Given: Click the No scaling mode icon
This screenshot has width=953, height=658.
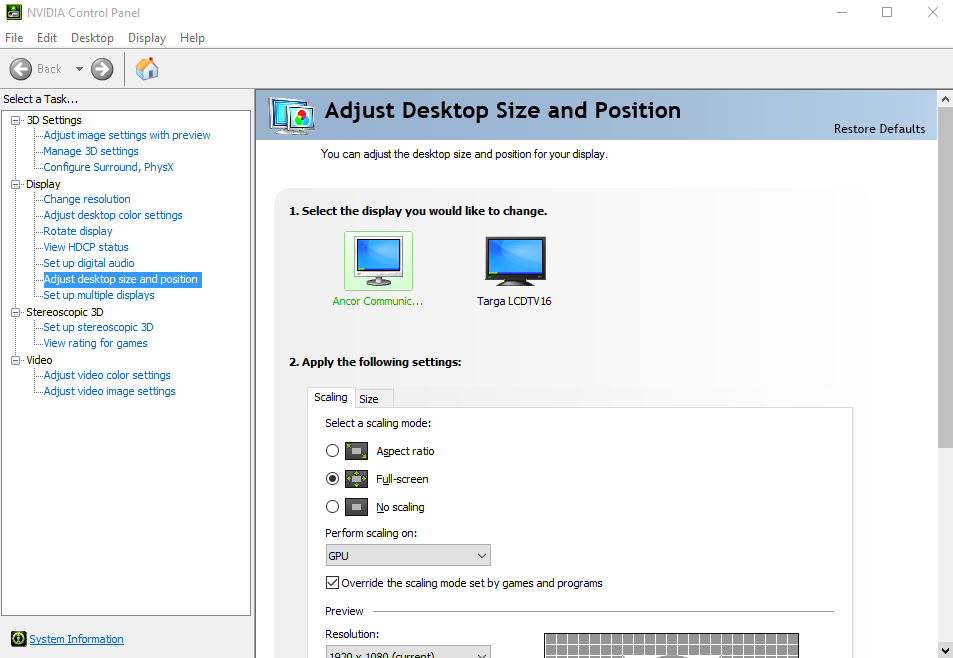Looking at the screenshot, I should [x=356, y=507].
